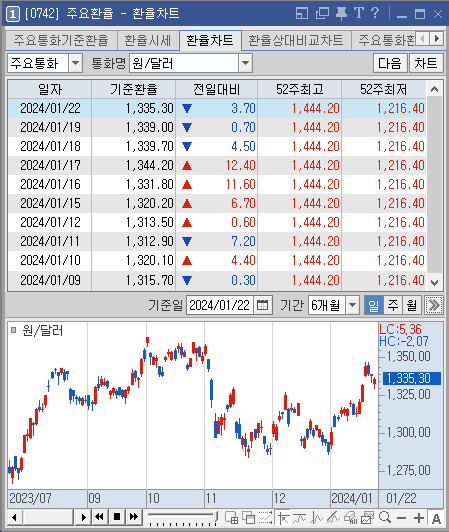The height and width of the screenshot is (532, 449).
Task: Click the 일자 column header
Action: click(50, 89)
